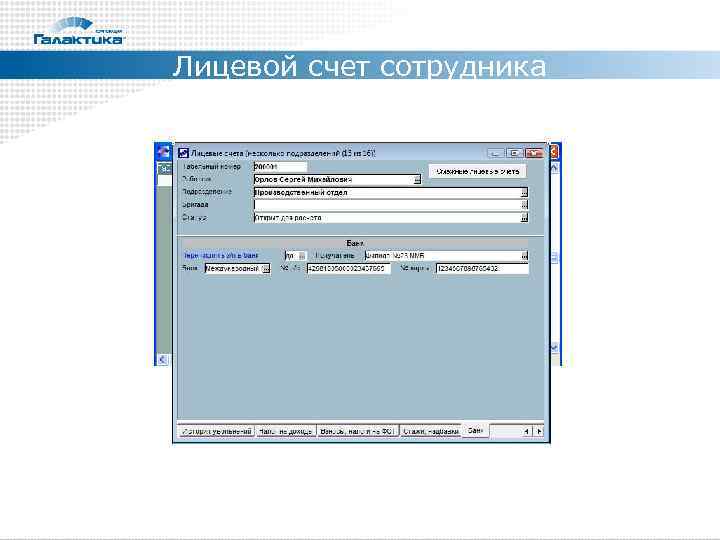
Task: Maximize the Лицевые счета window
Action: (515, 152)
